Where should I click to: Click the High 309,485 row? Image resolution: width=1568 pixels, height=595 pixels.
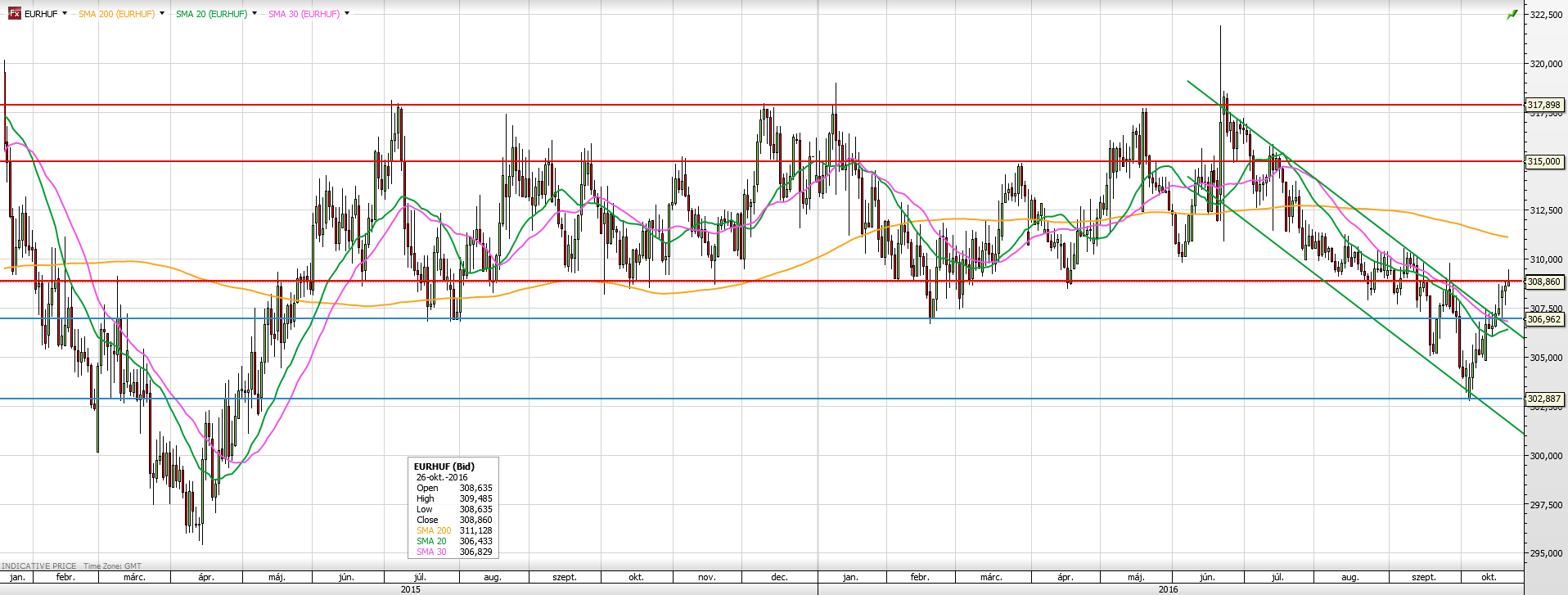point(454,498)
